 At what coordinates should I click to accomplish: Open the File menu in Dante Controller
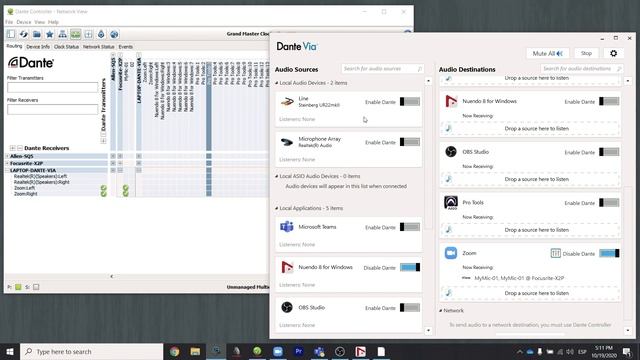pos(9,22)
